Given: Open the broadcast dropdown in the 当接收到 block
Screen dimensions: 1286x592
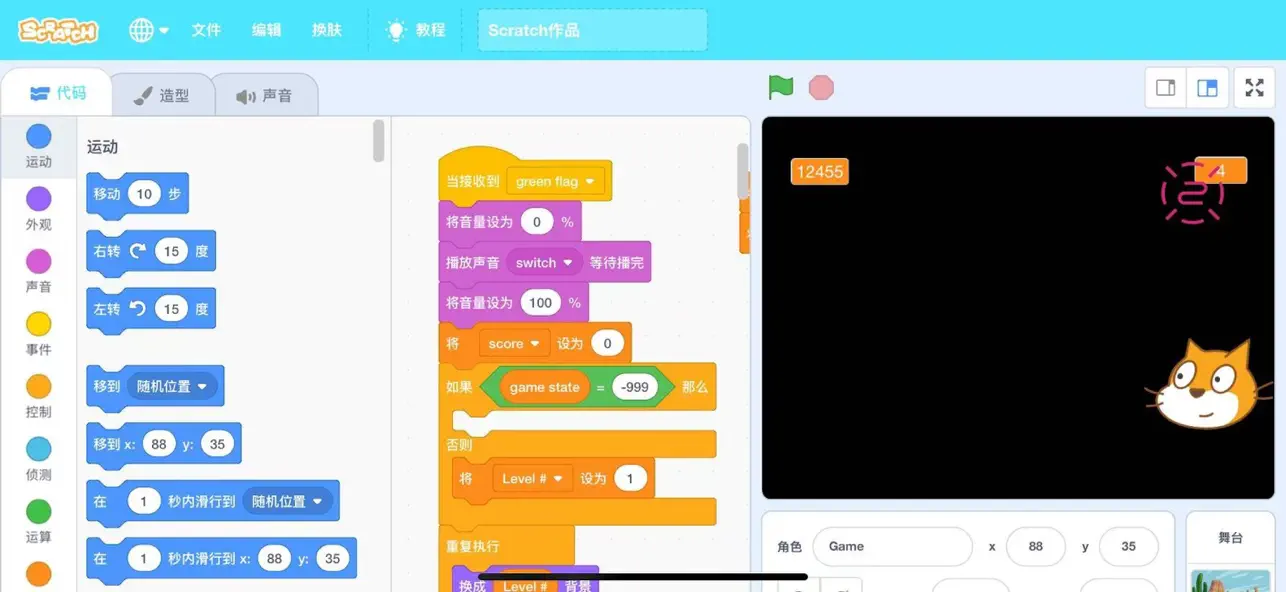Looking at the screenshot, I should coord(556,181).
